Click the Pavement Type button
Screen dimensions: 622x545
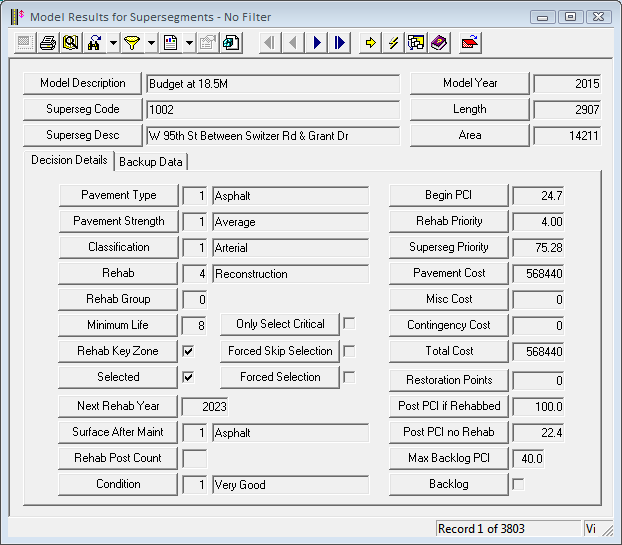(x=119, y=195)
